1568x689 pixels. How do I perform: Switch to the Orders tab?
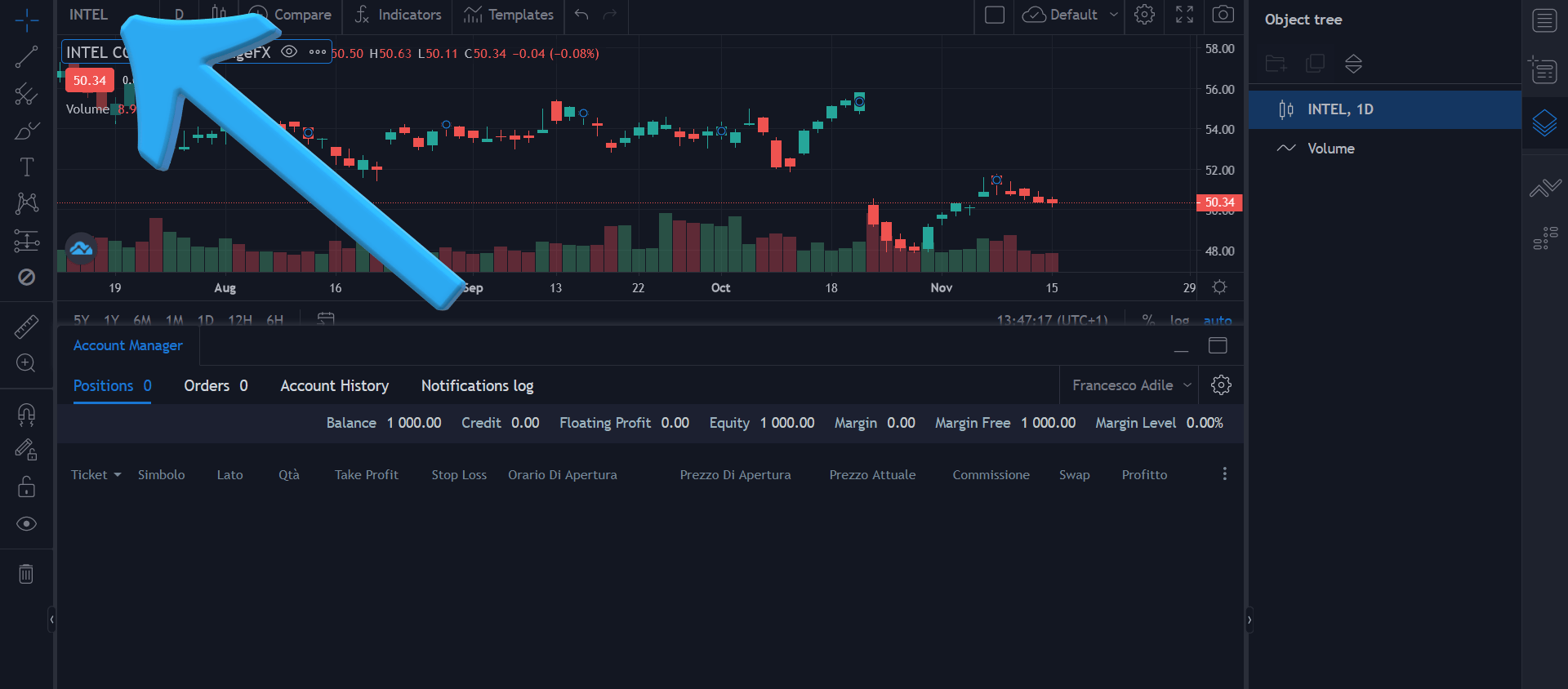pyautogui.click(x=216, y=385)
